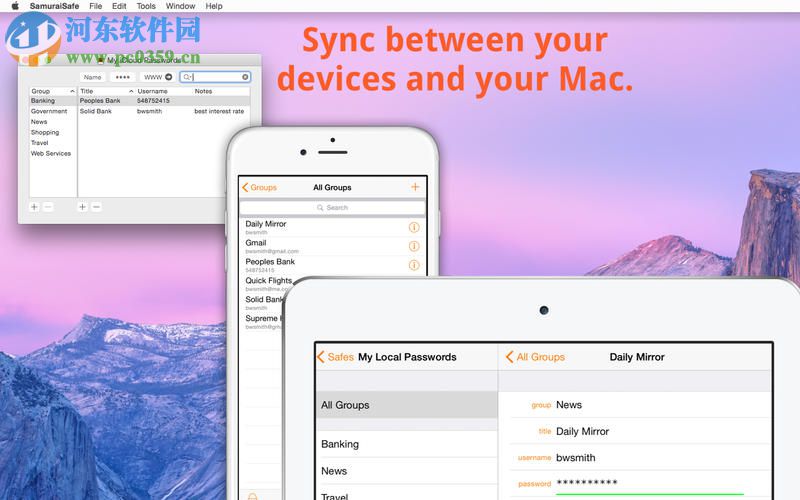Click the arrow icon on the WWW button
The height and width of the screenshot is (500, 800).
point(168,77)
